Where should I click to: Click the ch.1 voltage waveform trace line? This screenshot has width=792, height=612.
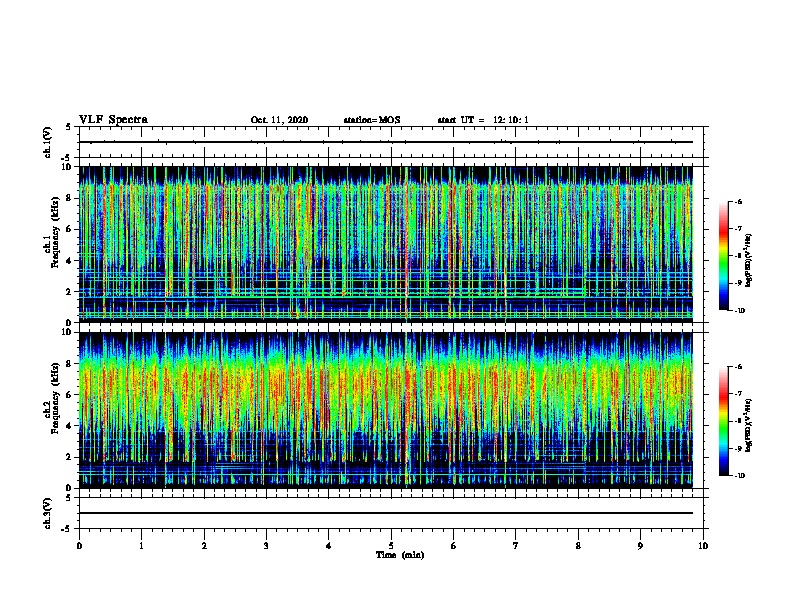click(x=386, y=142)
